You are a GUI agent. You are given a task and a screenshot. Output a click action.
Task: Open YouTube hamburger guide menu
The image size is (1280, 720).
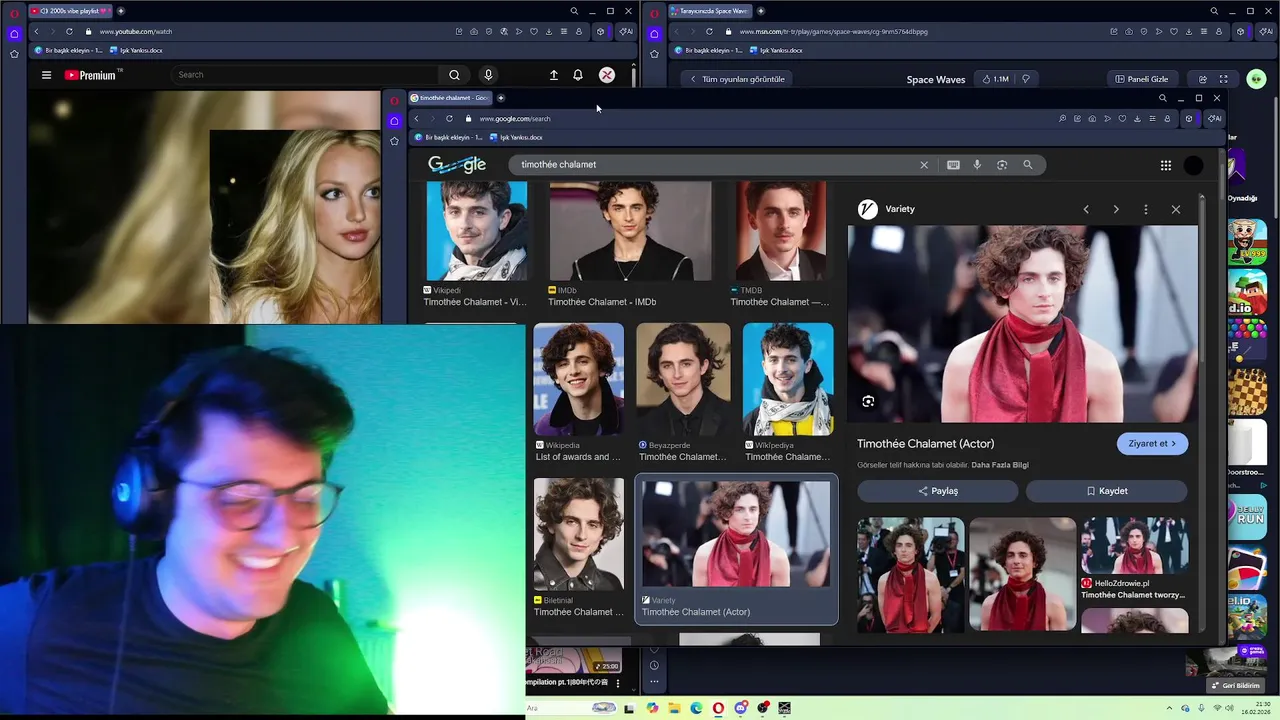coord(46,75)
